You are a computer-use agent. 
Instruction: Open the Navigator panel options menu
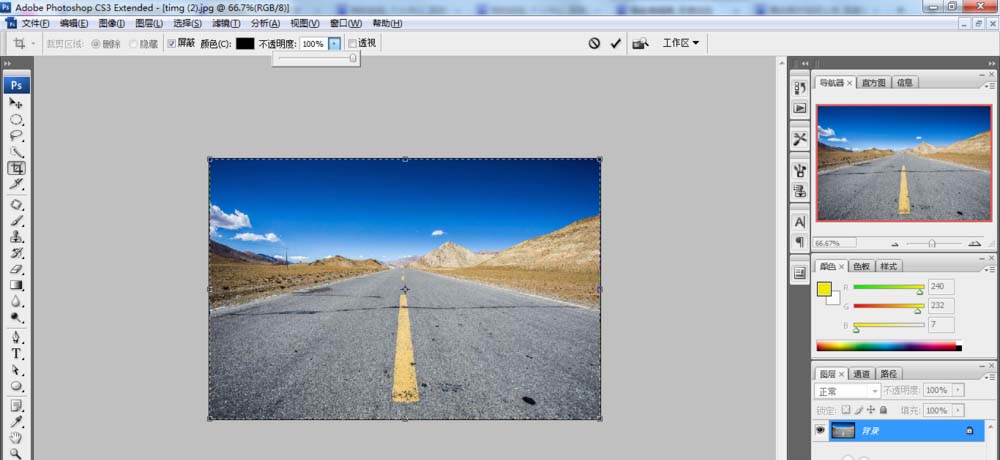pyautogui.click(x=990, y=85)
